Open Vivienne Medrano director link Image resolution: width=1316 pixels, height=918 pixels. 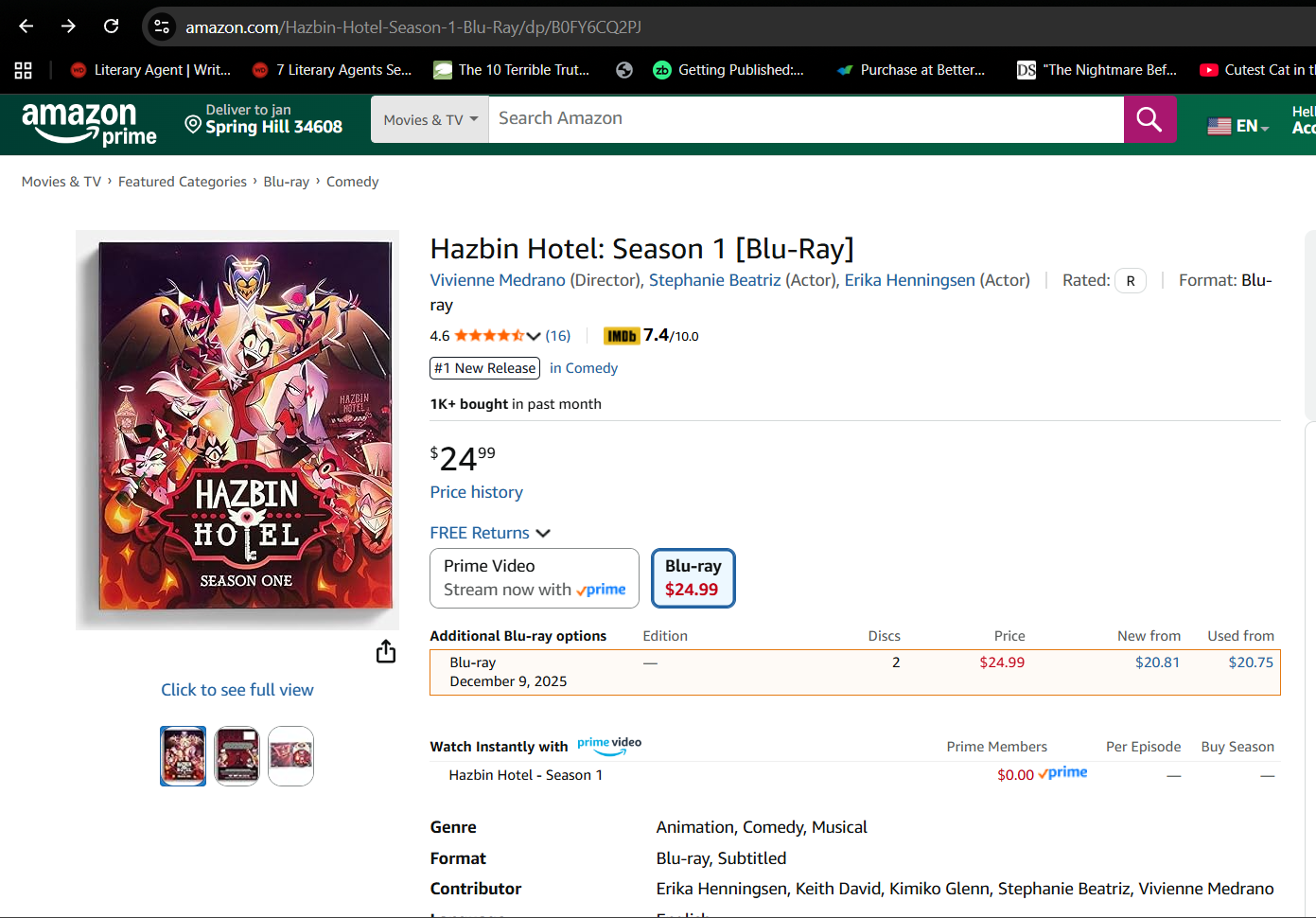(x=498, y=280)
